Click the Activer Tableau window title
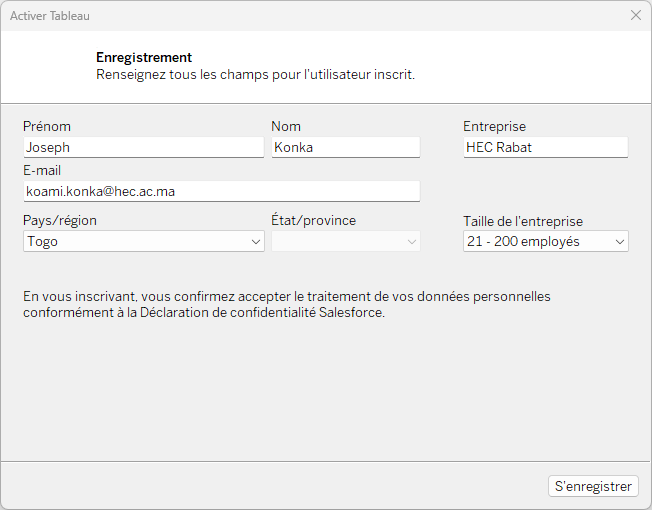This screenshot has width=652, height=510. pos(50,16)
